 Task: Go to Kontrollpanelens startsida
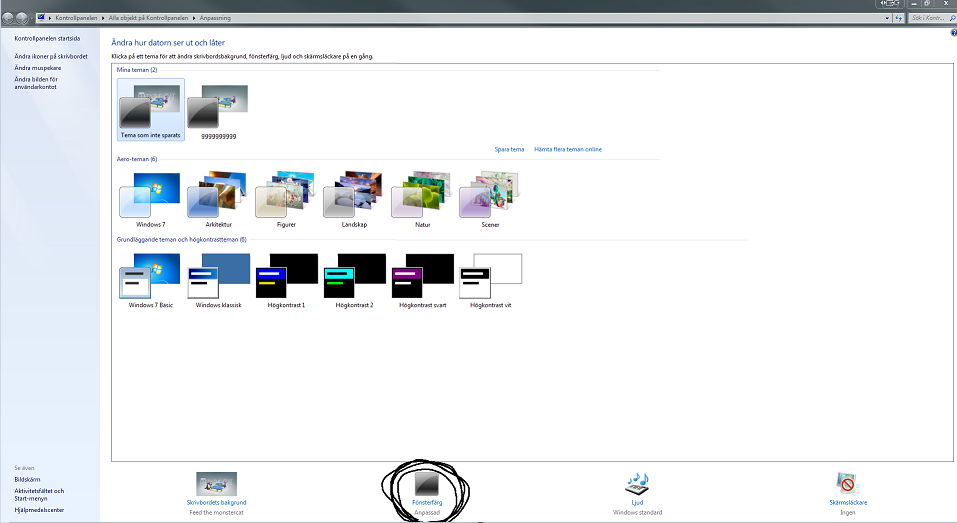[47, 38]
